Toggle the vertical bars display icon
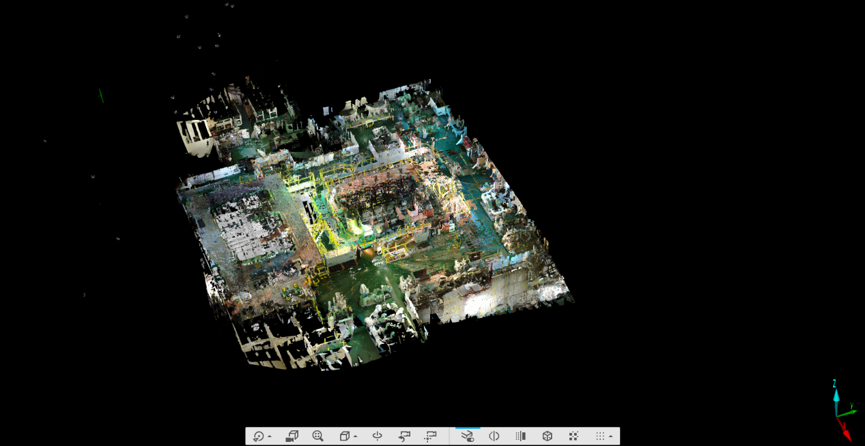 (x=520, y=436)
